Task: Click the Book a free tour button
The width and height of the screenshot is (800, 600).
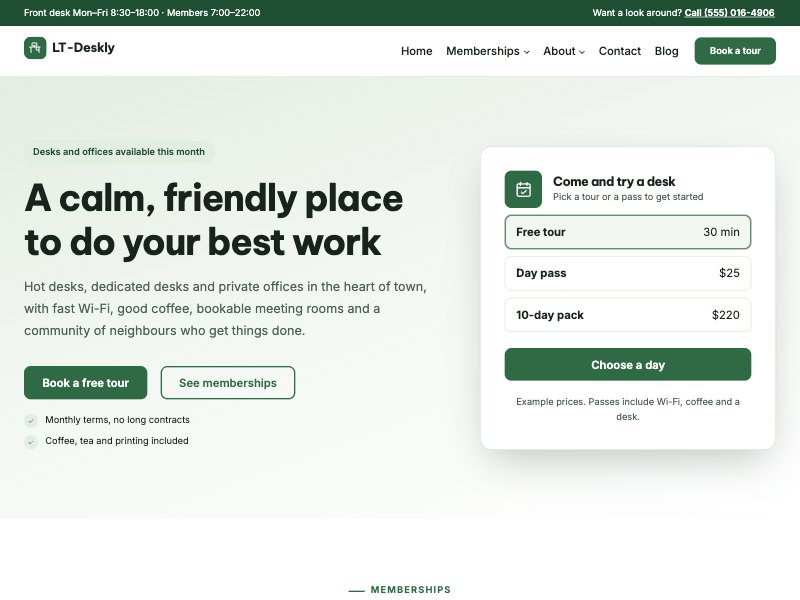Action: [x=86, y=383]
